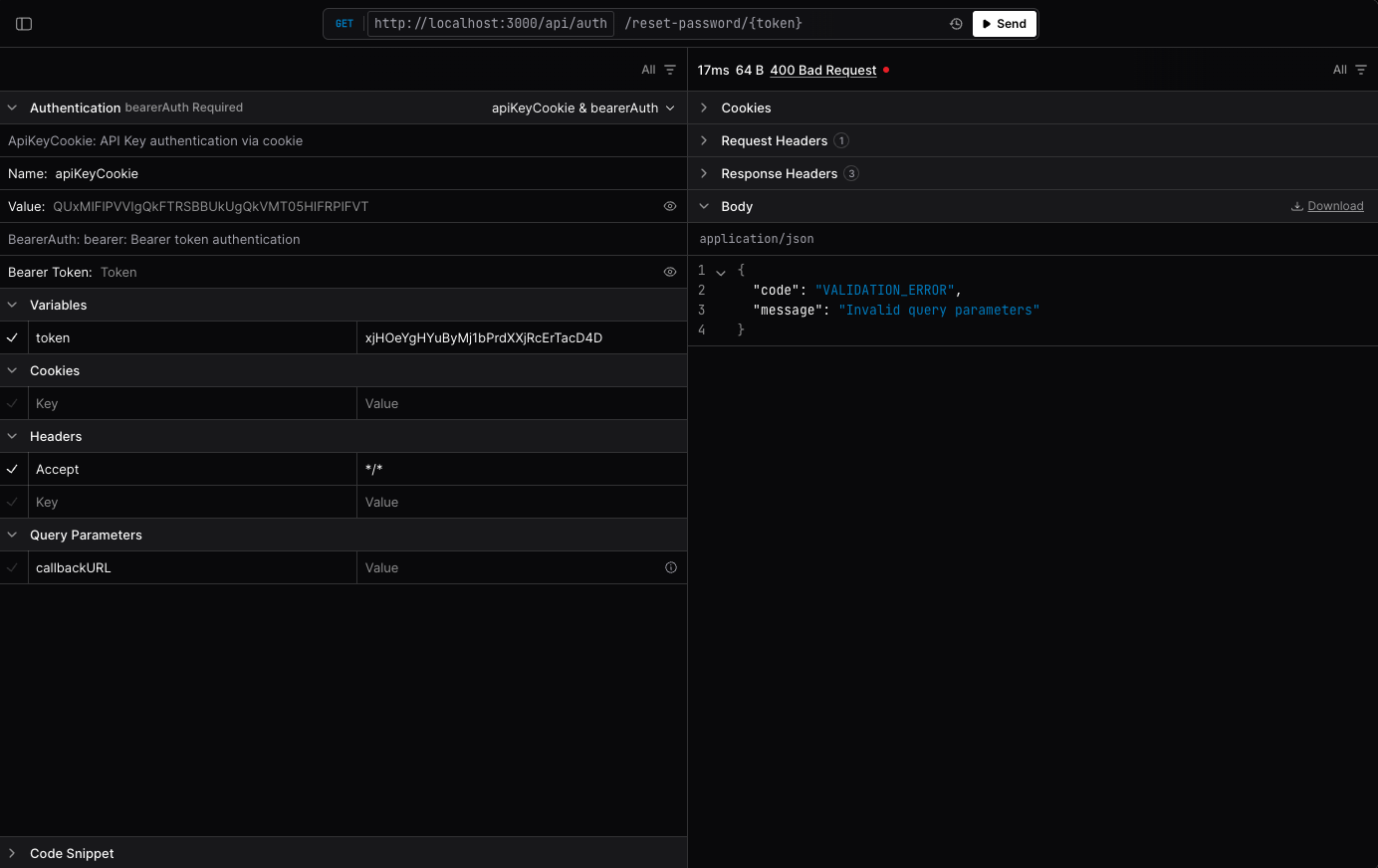The height and width of the screenshot is (868, 1378).
Task: Edit the path /reset-password/{token}
Action: click(x=714, y=24)
